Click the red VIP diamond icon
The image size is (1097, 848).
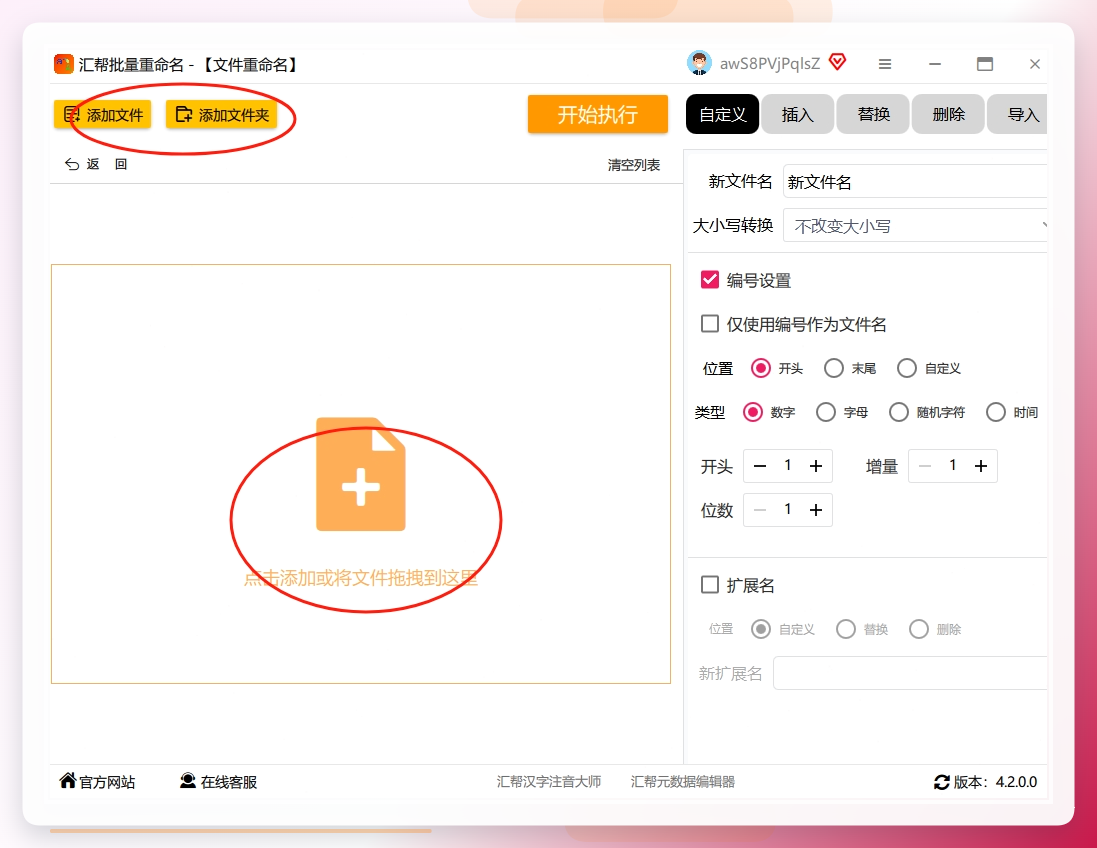pos(837,62)
